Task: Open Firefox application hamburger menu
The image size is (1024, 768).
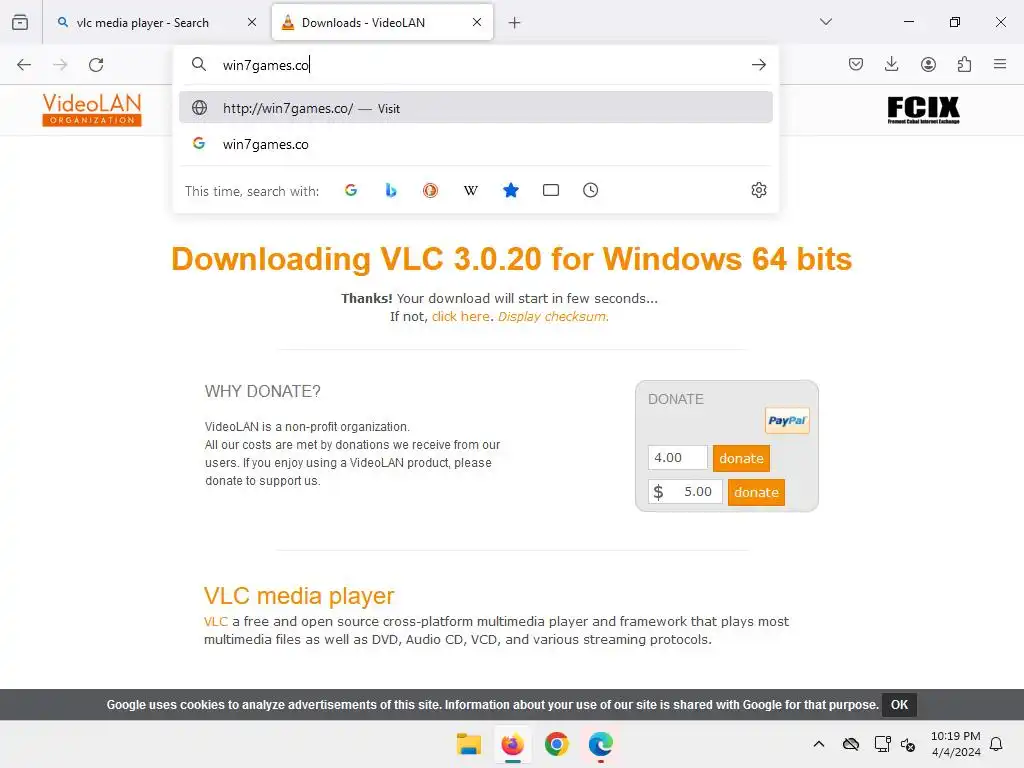Action: (1000, 64)
